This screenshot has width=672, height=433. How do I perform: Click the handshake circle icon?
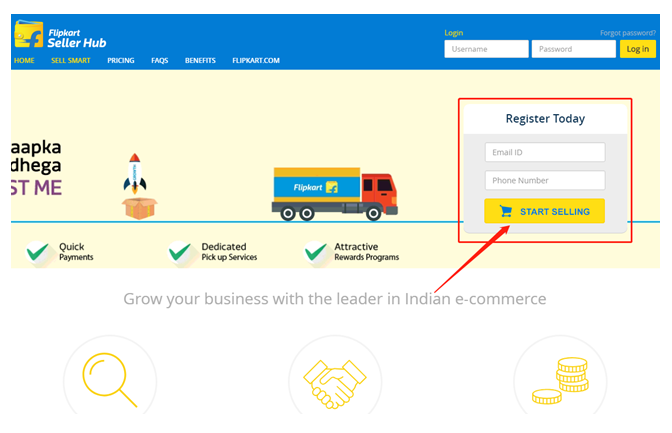[335, 379]
